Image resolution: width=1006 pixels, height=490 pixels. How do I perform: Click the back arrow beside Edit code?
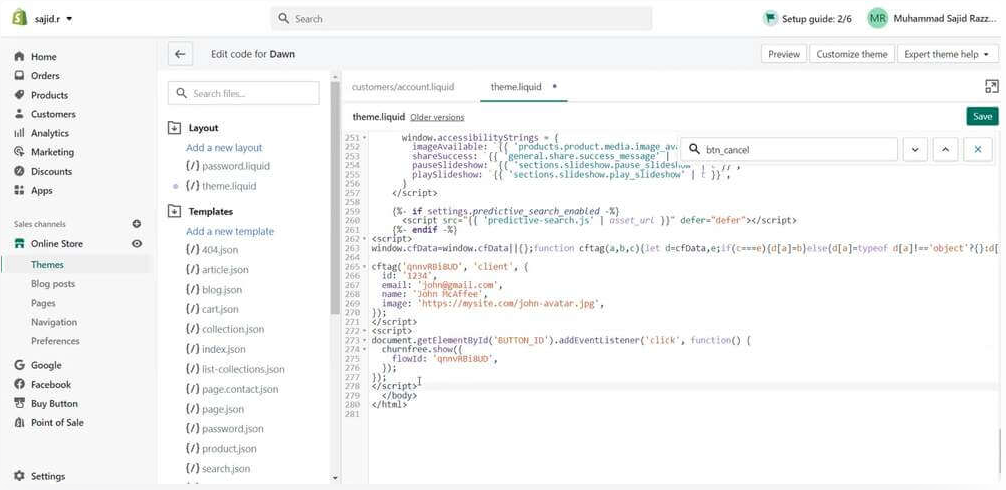click(180, 54)
